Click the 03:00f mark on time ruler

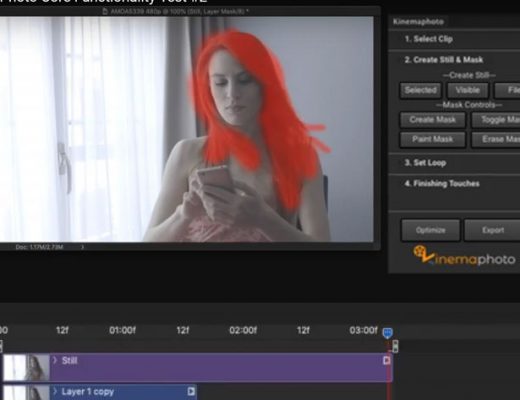pyautogui.click(x=363, y=330)
